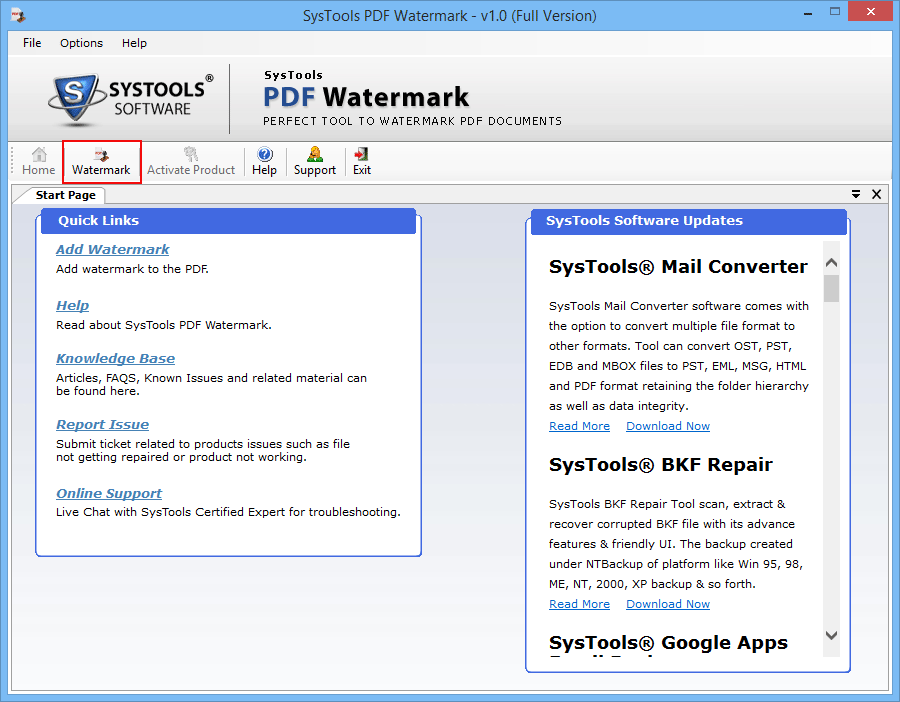Open the Options menu
Viewport: 900px width, 702px height.
point(82,43)
